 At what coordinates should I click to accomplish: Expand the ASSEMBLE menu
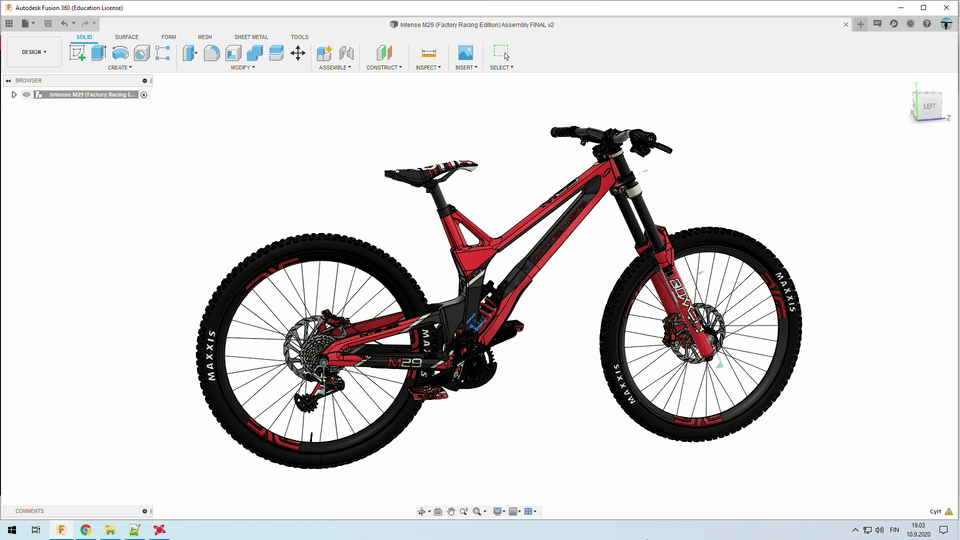coord(335,67)
